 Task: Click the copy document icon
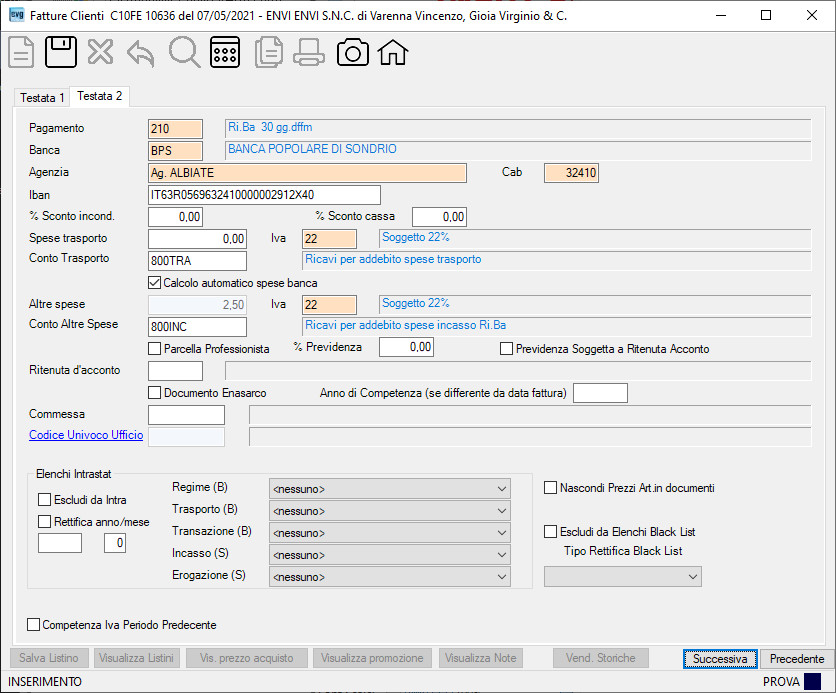269,52
